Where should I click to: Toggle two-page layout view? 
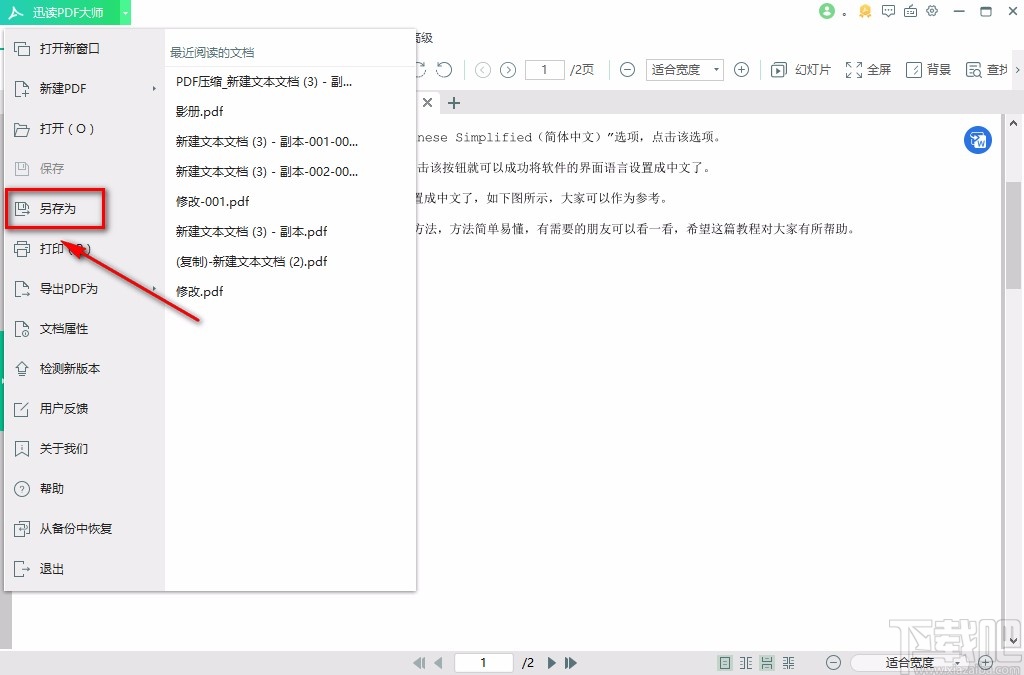tap(745, 662)
